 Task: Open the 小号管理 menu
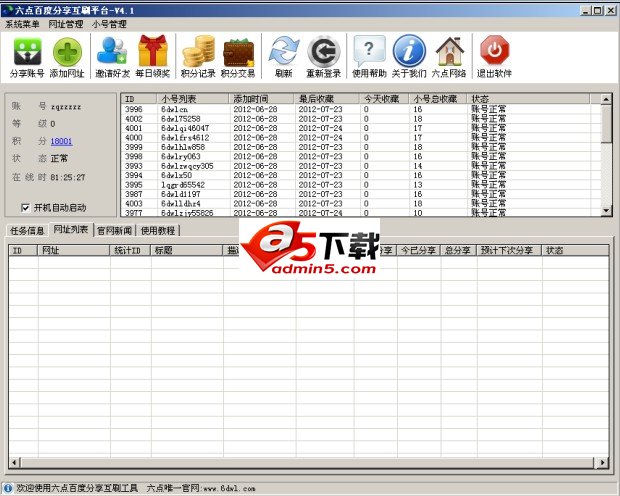pos(109,24)
